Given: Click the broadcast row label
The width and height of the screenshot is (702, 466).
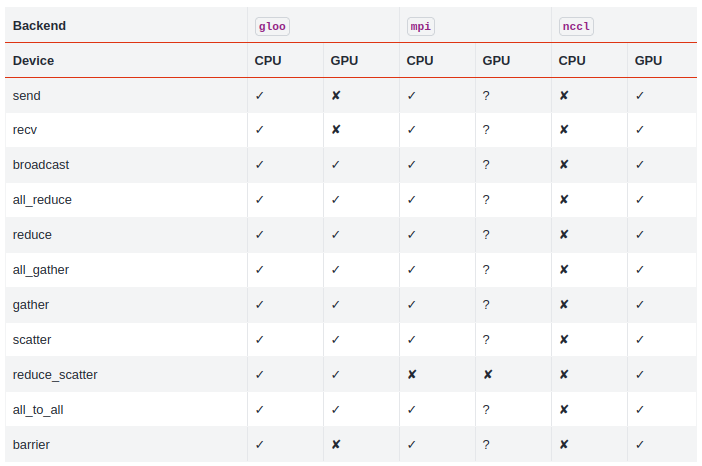Looking at the screenshot, I should point(41,165).
